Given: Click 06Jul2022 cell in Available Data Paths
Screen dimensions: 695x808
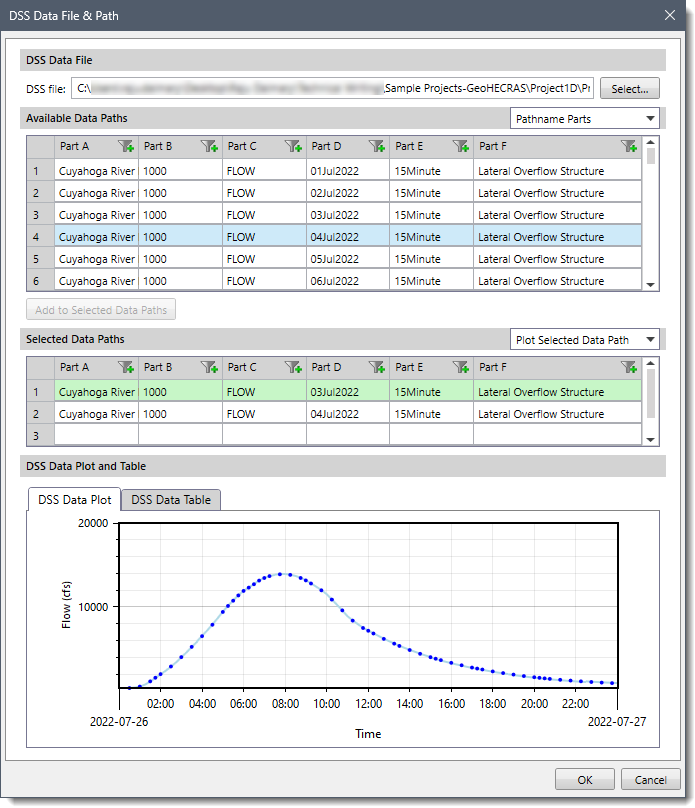Looking at the screenshot, I should click(x=348, y=281).
